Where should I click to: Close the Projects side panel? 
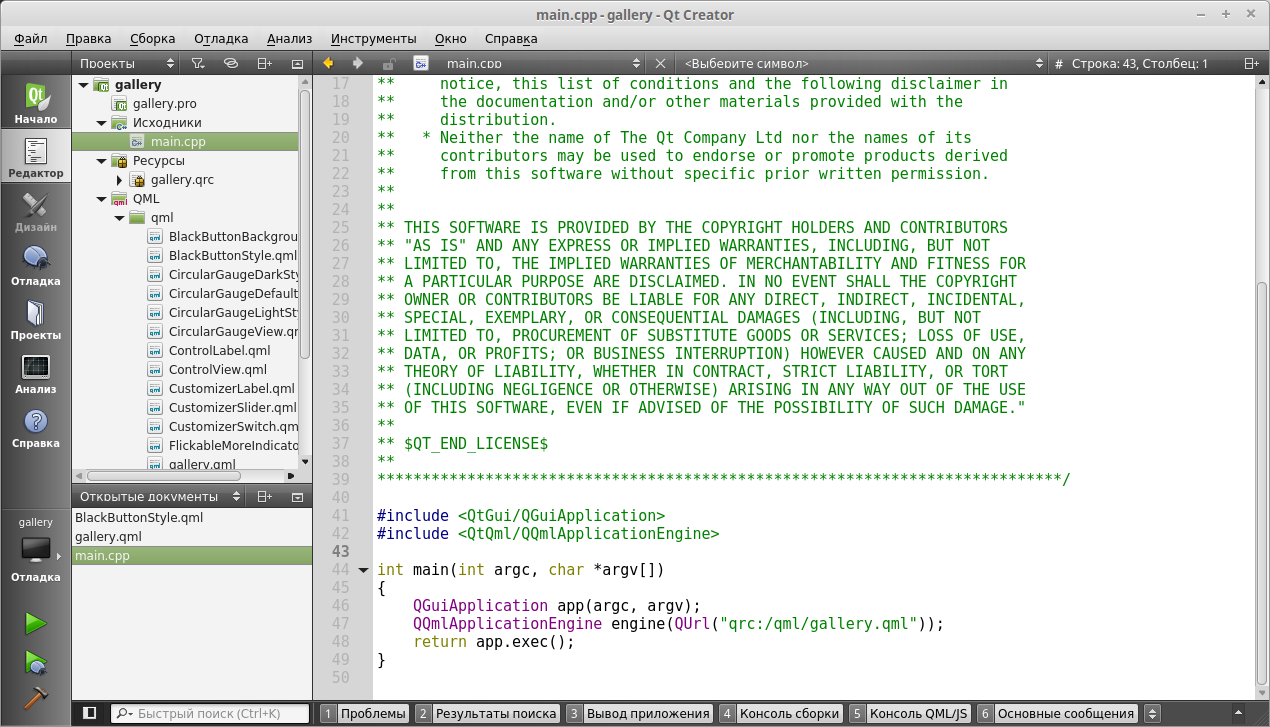point(297,63)
